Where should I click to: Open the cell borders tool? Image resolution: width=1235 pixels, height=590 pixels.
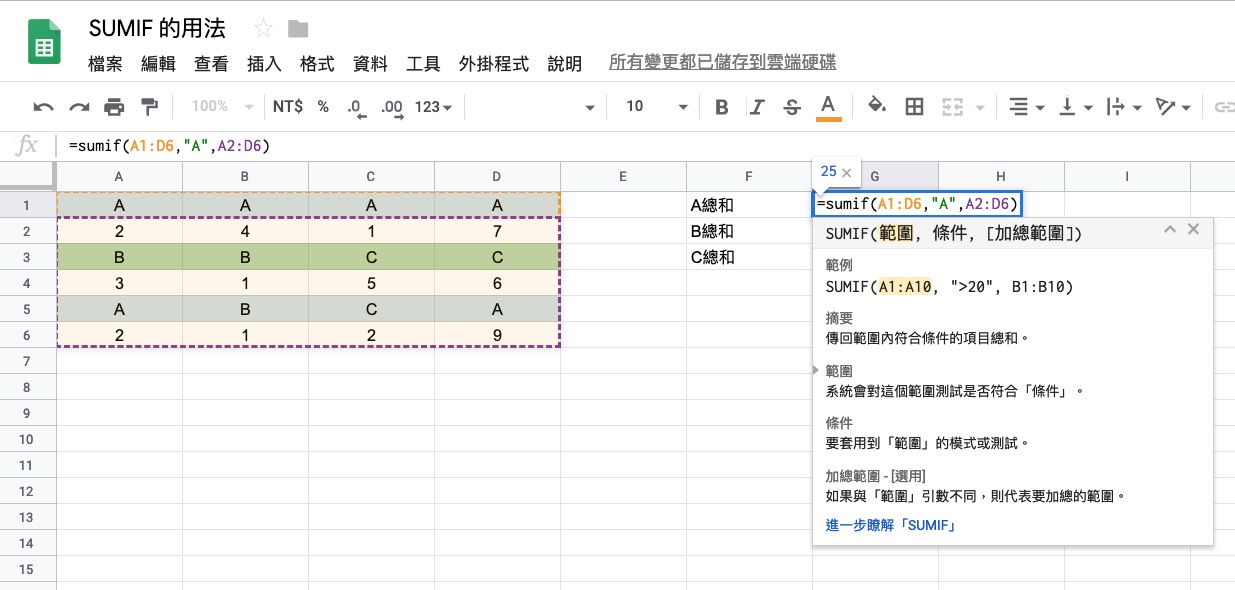(913, 107)
